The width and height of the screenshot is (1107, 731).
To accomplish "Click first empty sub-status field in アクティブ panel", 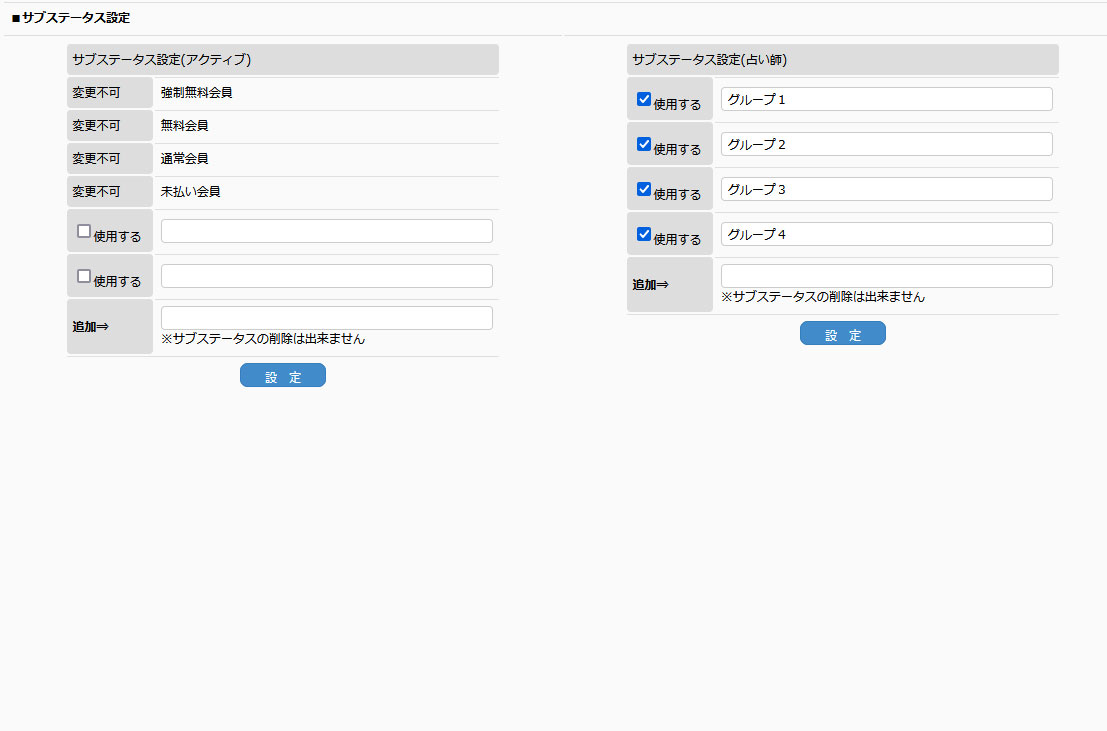I will coord(326,231).
